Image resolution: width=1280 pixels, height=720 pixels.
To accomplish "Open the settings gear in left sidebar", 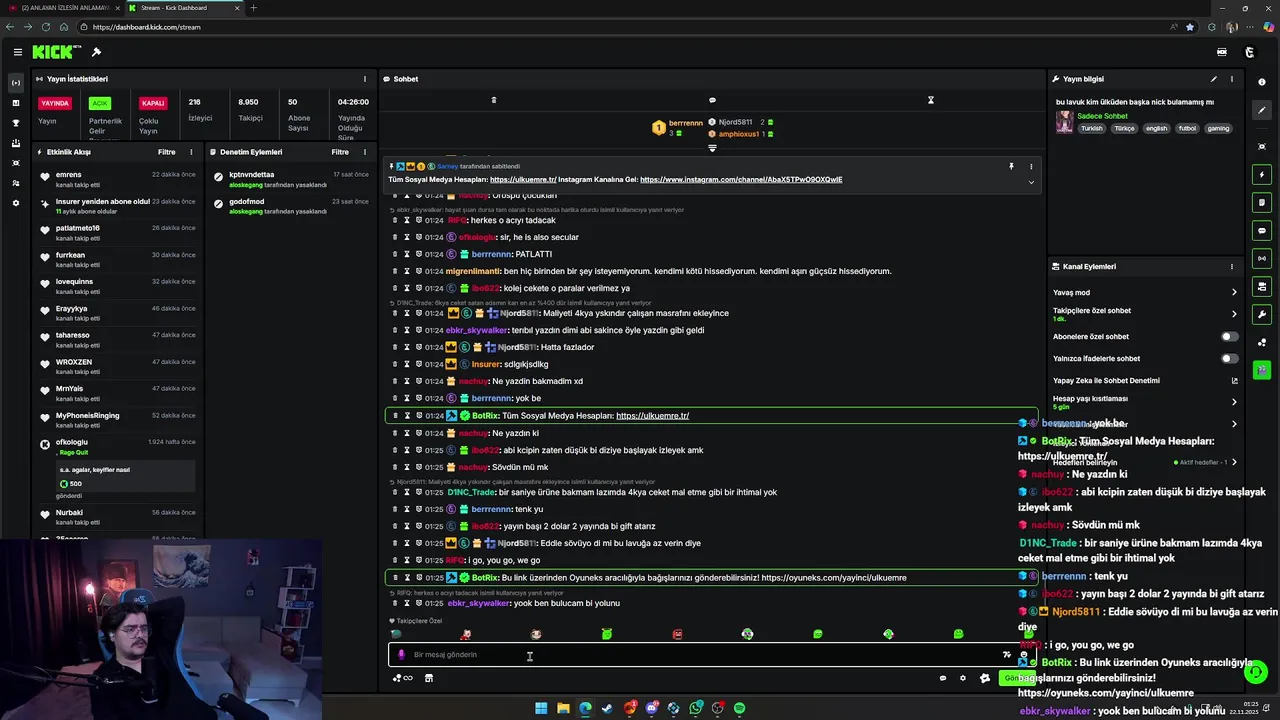I will (x=15, y=203).
